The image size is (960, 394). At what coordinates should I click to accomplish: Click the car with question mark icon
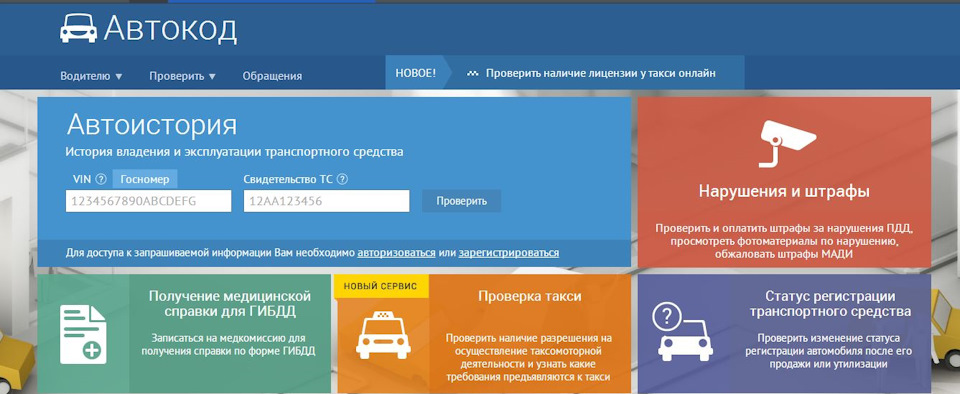pos(686,332)
